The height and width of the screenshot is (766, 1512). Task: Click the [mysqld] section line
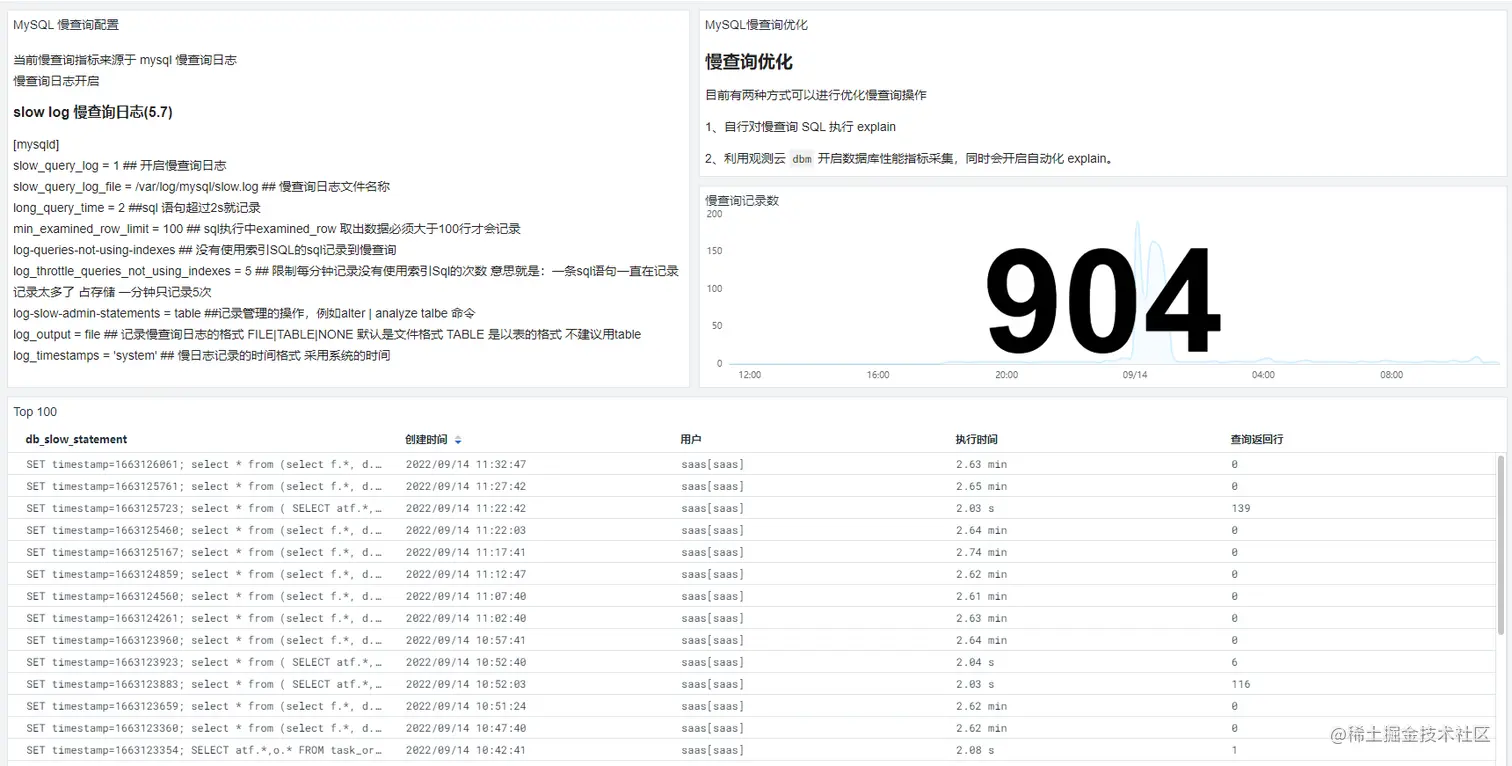pyautogui.click(x=36, y=144)
